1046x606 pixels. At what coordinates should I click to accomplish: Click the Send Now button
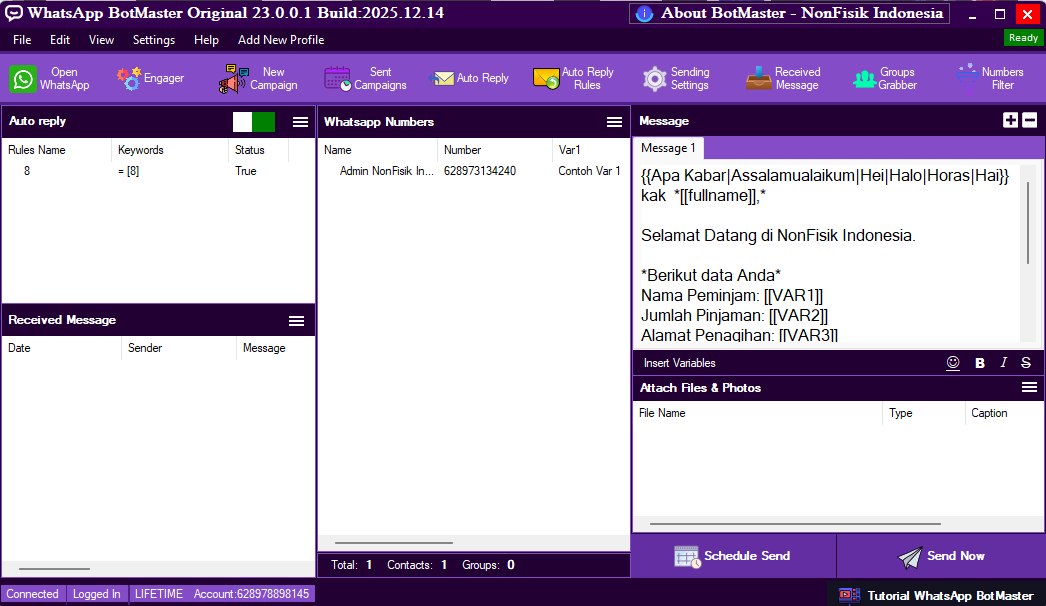[941, 556]
